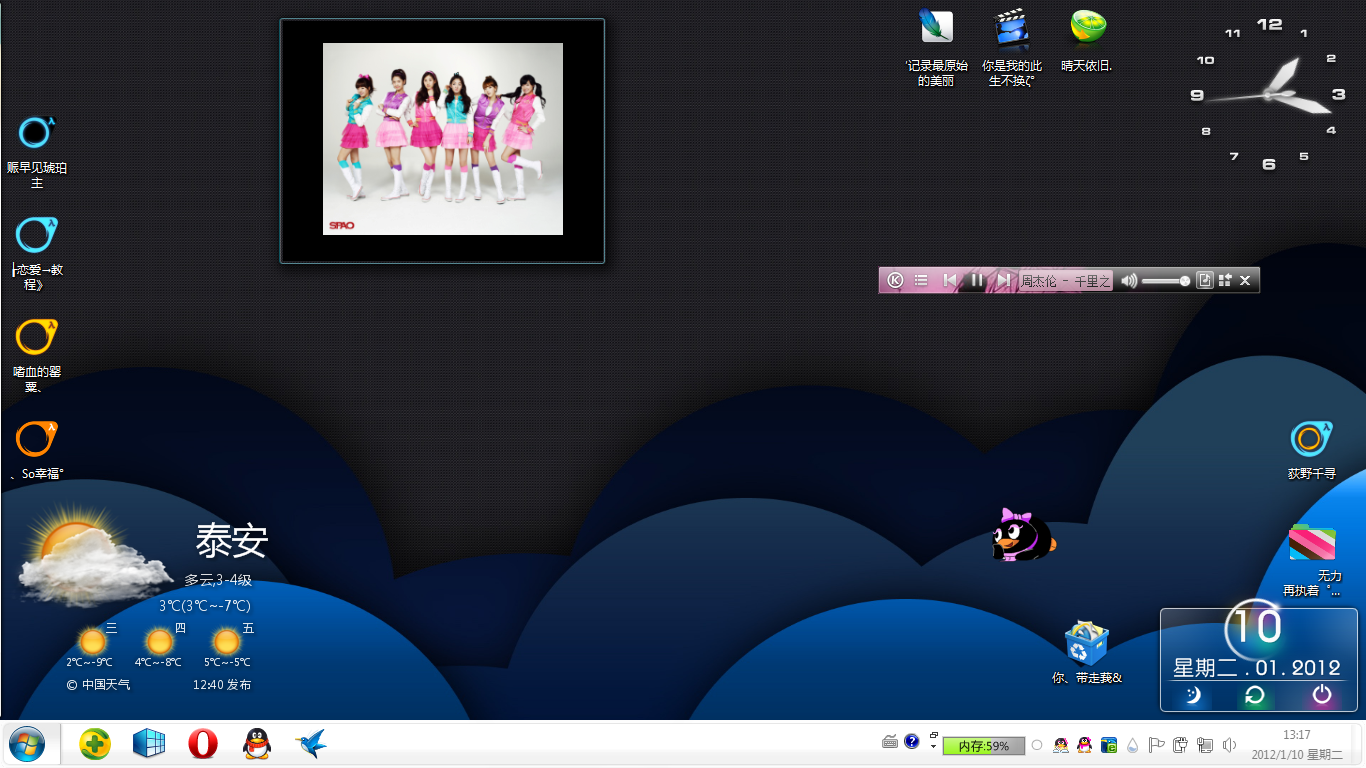
Task: Launch the blue cube app from taskbar
Action: click(149, 744)
